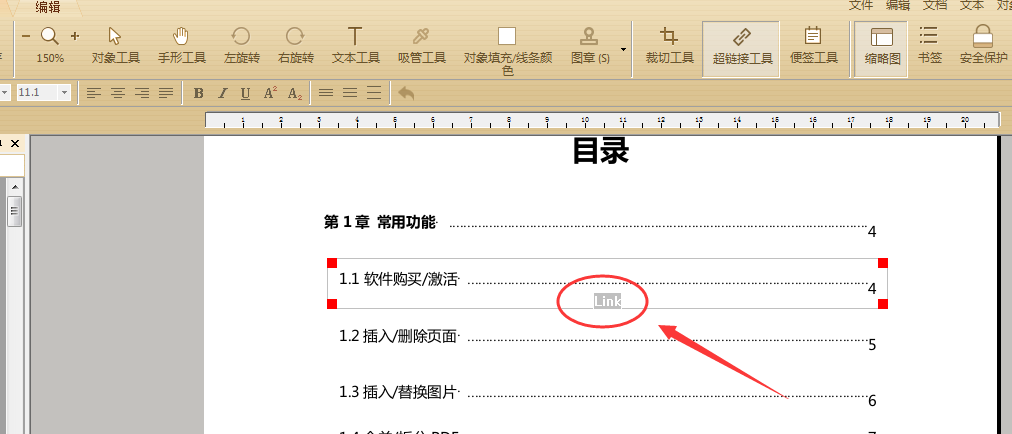
Task: Click the top-left red link handle
Action: pyautogui.click(x=332, y=263)
